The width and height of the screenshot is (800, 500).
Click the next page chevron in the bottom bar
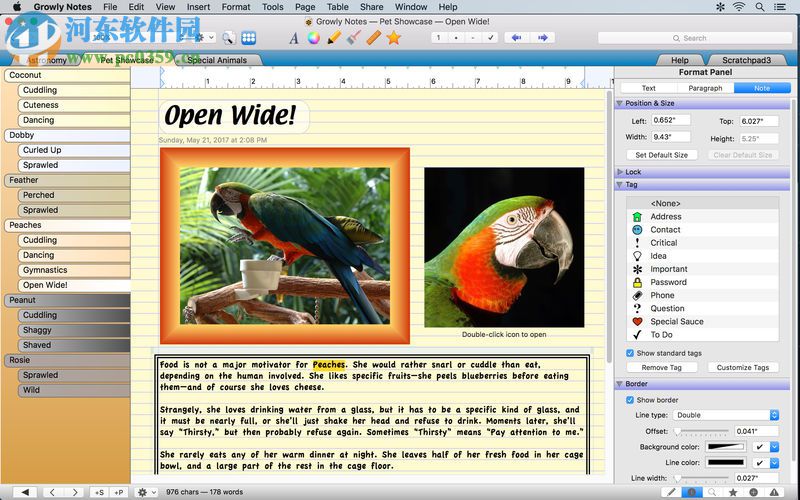74,492
